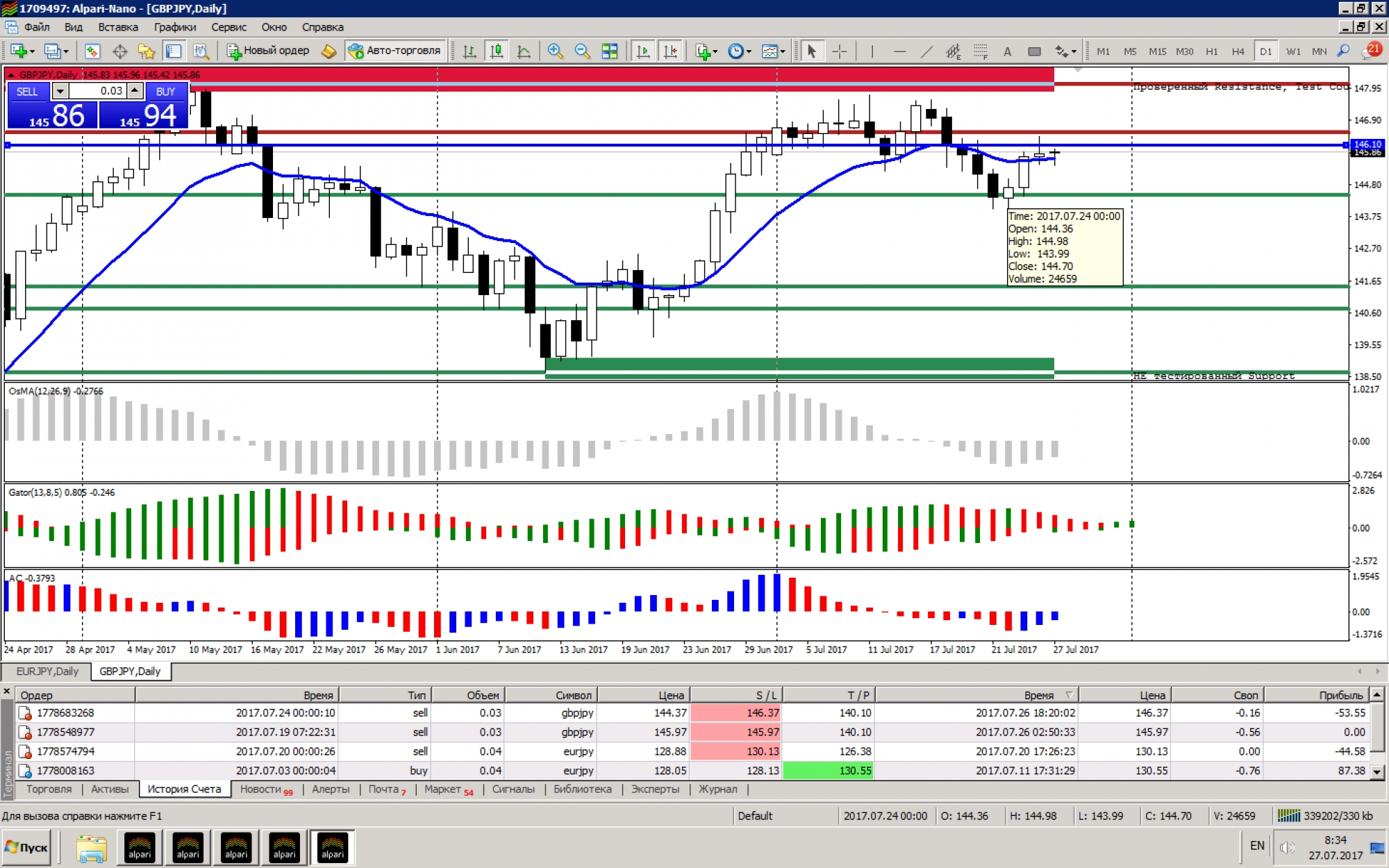Click the Tile Windows icon
The image size is (1389, 868).
609,51
